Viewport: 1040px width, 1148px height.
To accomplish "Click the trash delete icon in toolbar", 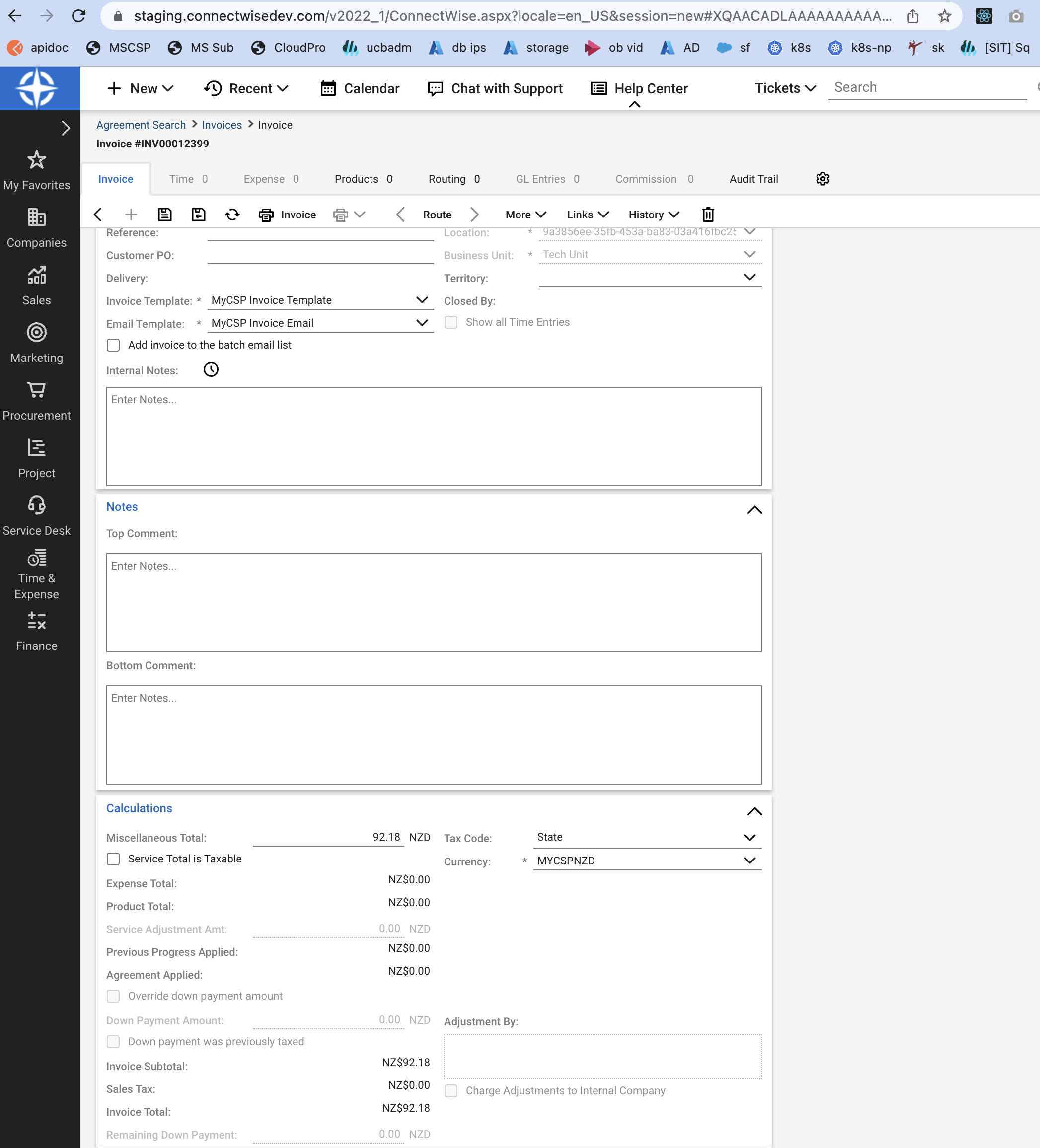I will [x=708, y=215].
